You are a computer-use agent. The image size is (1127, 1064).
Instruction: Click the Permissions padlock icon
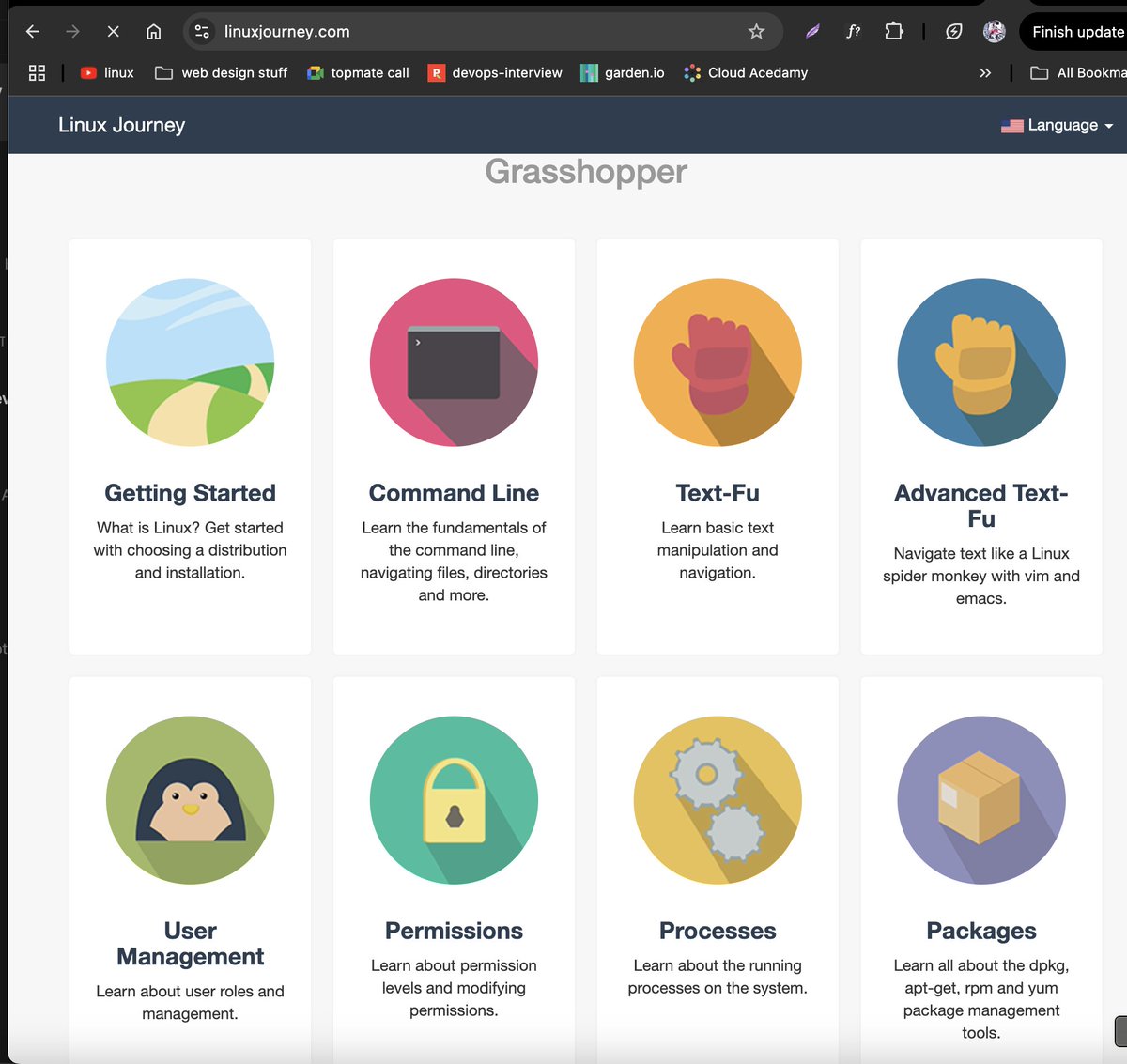click(454, 799)
